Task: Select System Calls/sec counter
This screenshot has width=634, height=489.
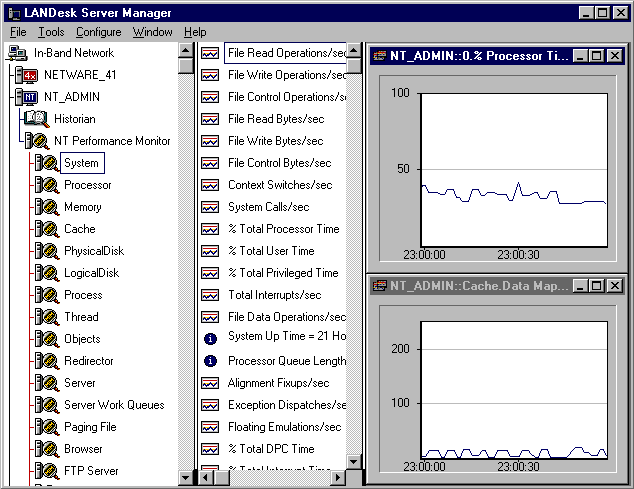Action: click(268, 207)
